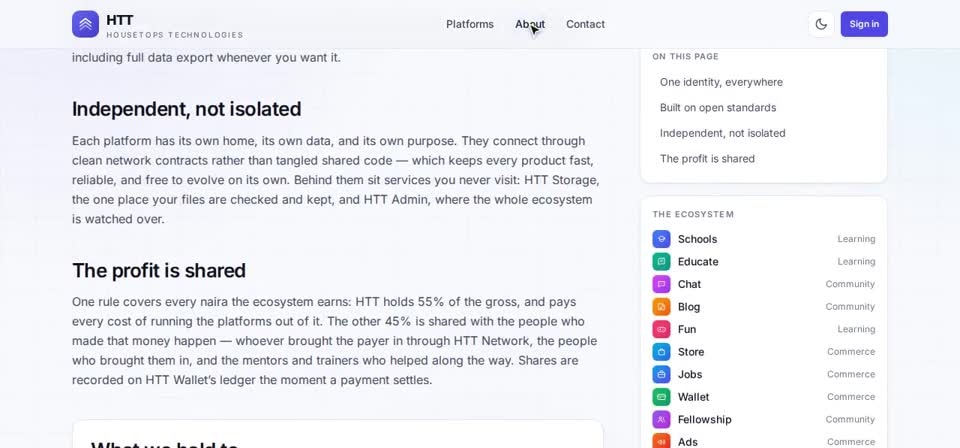Click the Educate platform icon

(x=661, y=262)
